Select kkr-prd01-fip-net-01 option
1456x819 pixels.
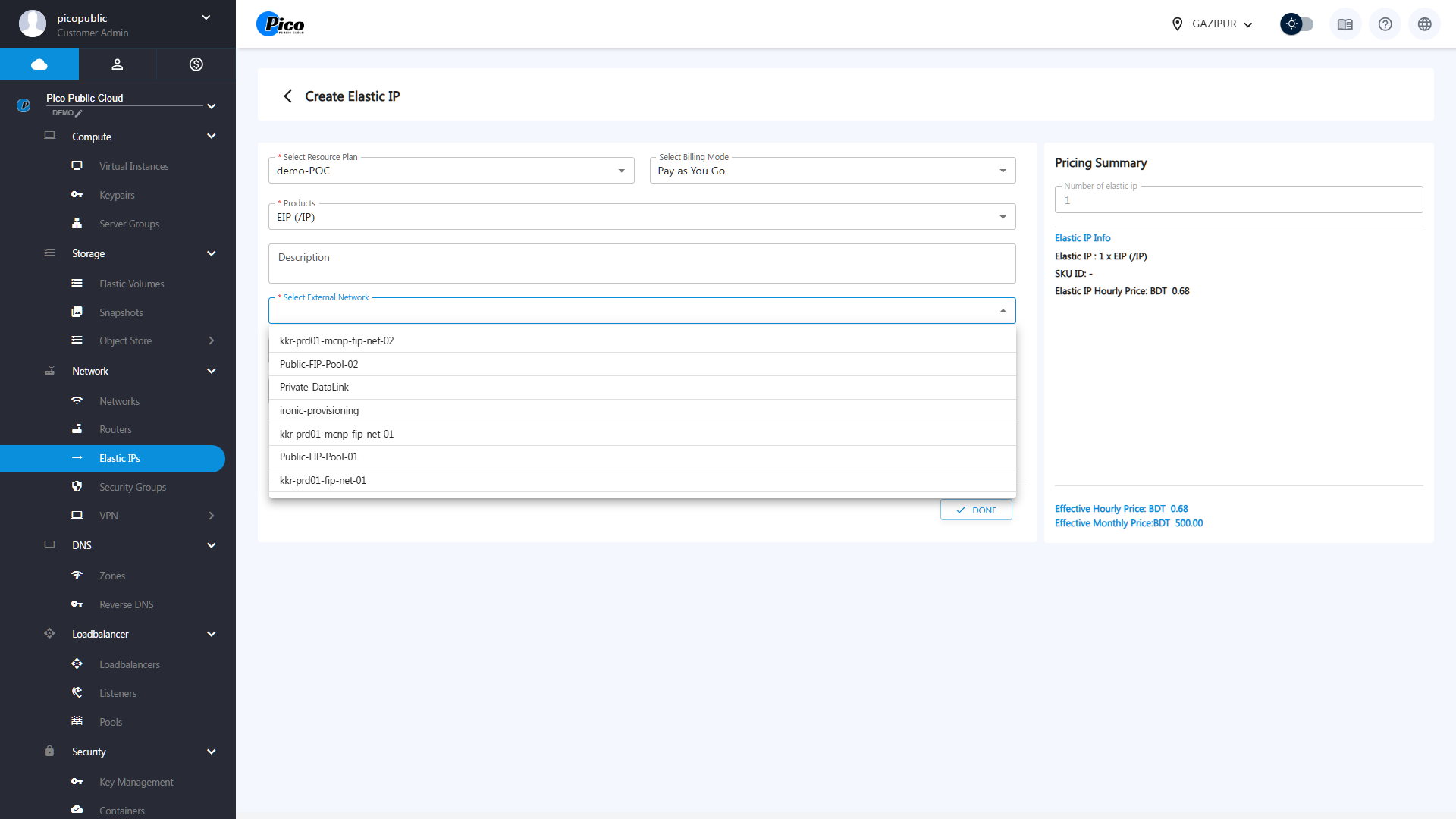323,481
